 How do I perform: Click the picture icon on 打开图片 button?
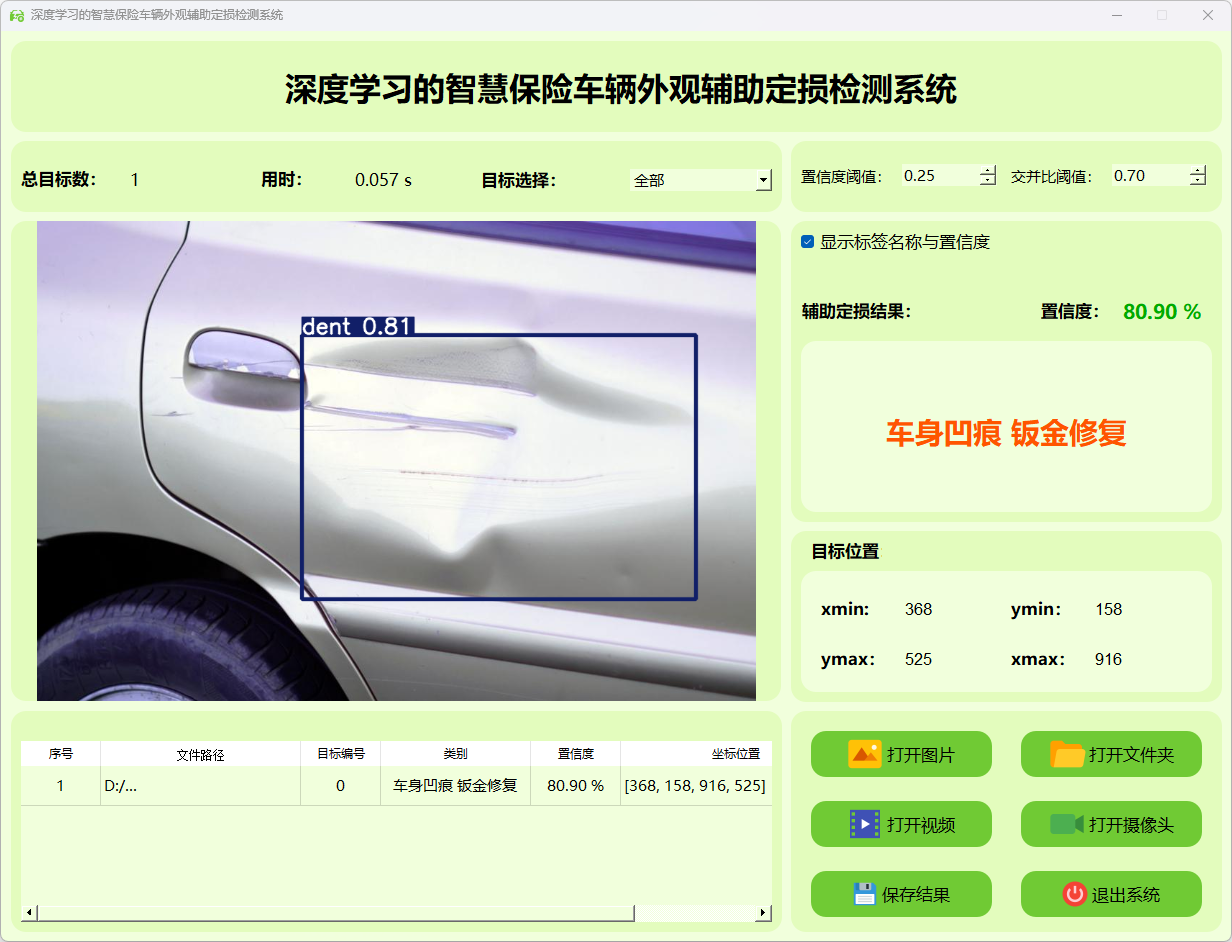pos(864,754)
